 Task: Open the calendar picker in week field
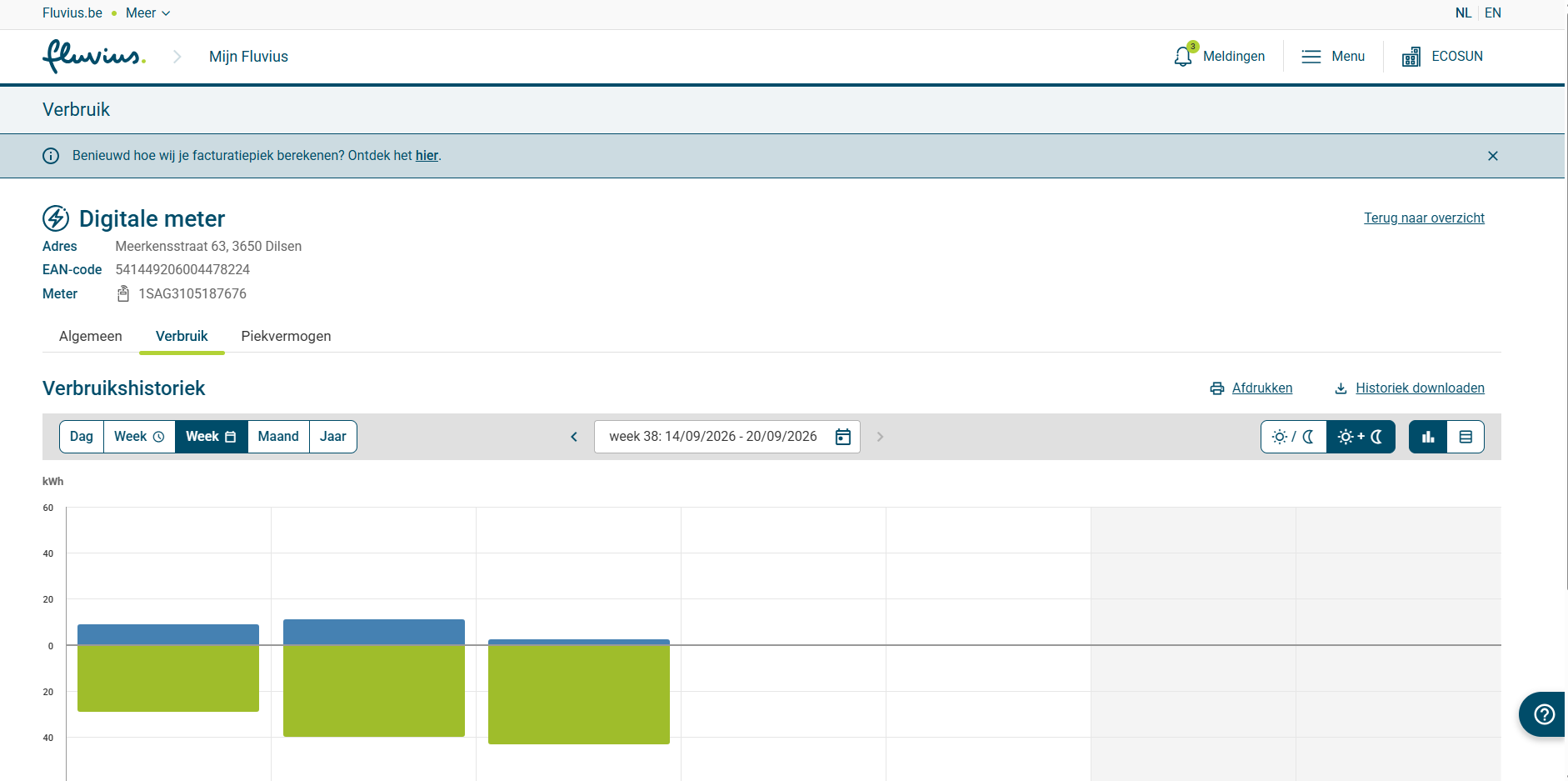[843, 437]
